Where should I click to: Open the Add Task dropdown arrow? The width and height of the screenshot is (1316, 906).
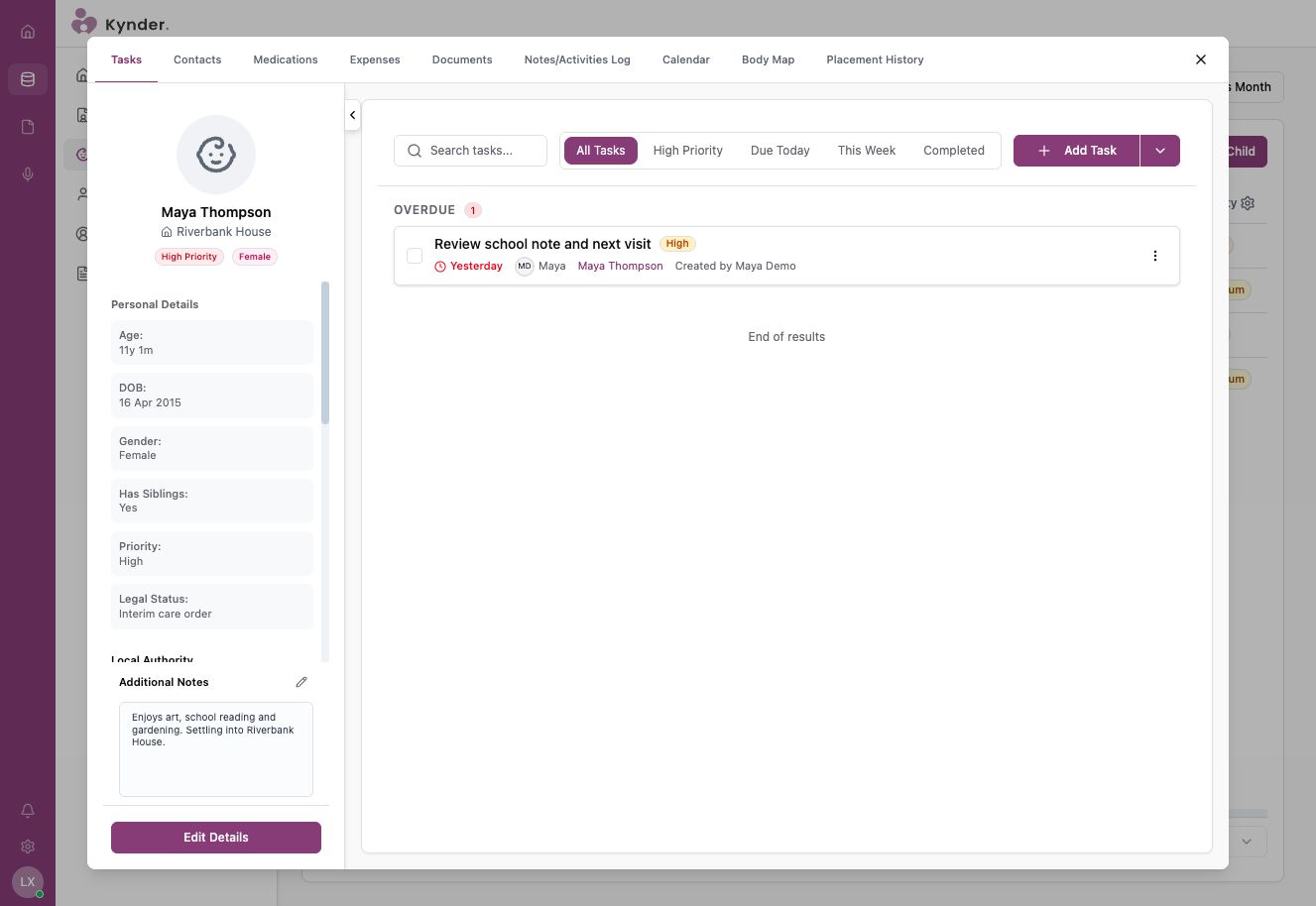click(x=1160, y=151)
